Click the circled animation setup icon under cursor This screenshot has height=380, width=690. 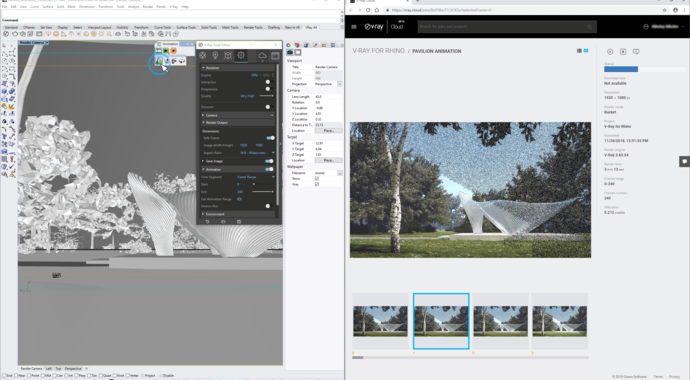(159, 62)
